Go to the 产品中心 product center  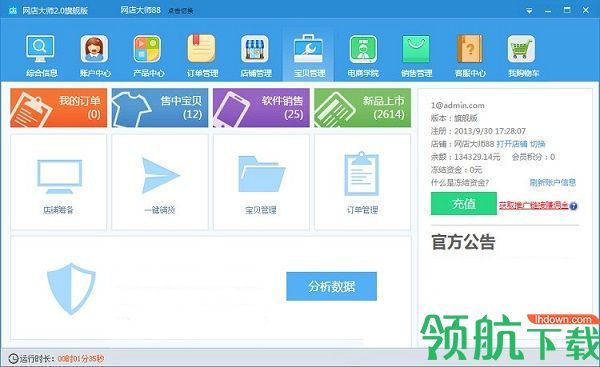click(x=148, y=55)
